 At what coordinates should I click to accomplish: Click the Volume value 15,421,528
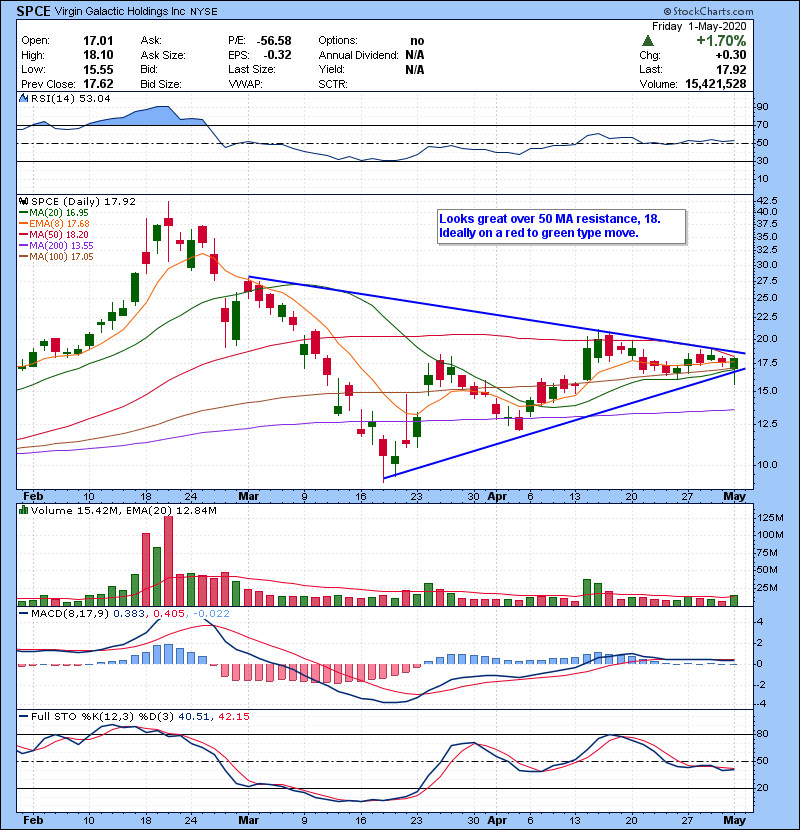coord(715,84)
